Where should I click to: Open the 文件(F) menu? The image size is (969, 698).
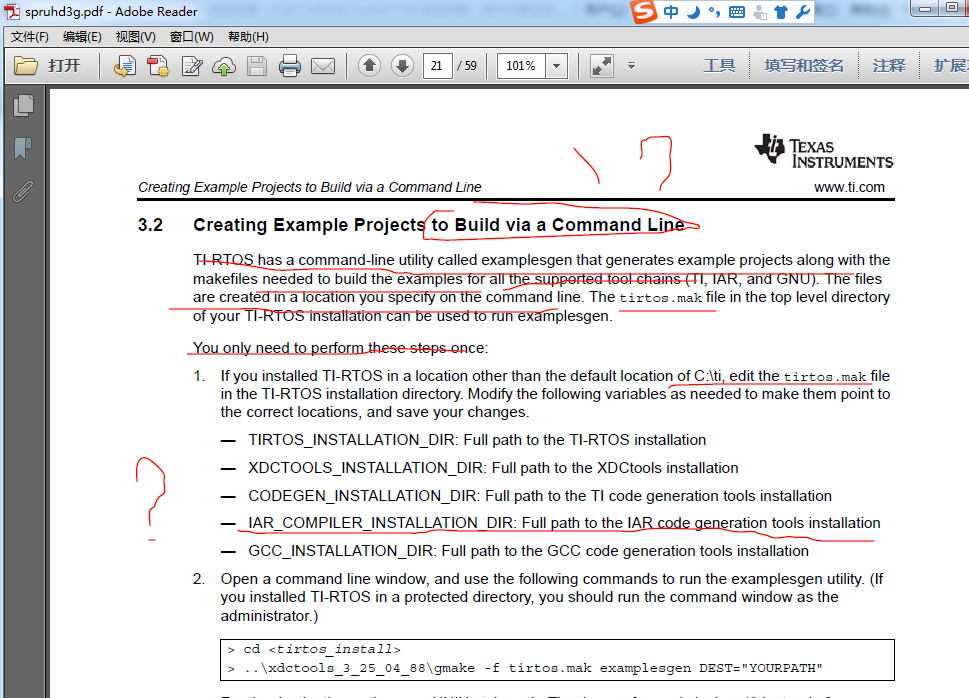(x=29, y=36)
